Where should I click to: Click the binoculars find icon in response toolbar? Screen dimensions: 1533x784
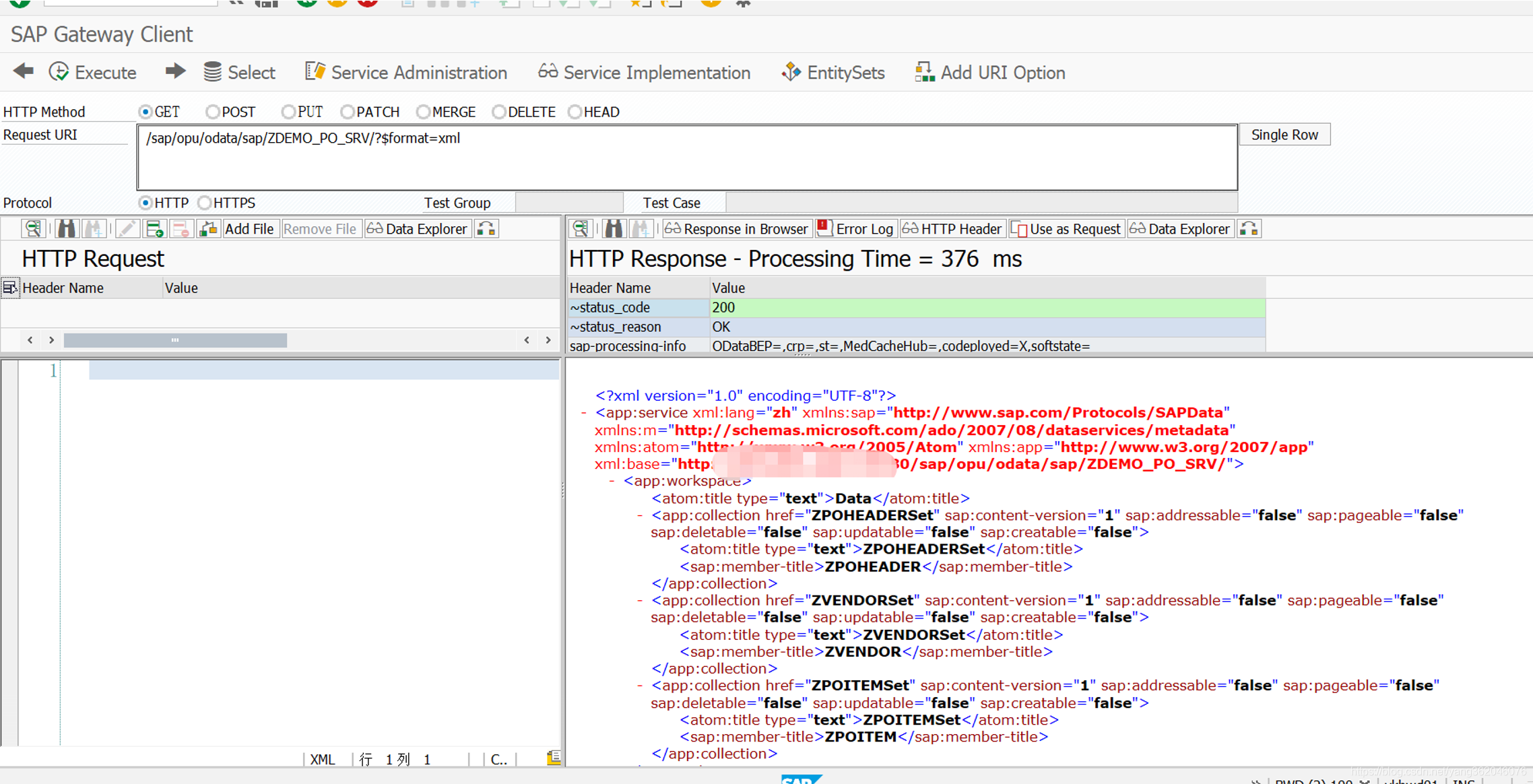coord(613,229)
